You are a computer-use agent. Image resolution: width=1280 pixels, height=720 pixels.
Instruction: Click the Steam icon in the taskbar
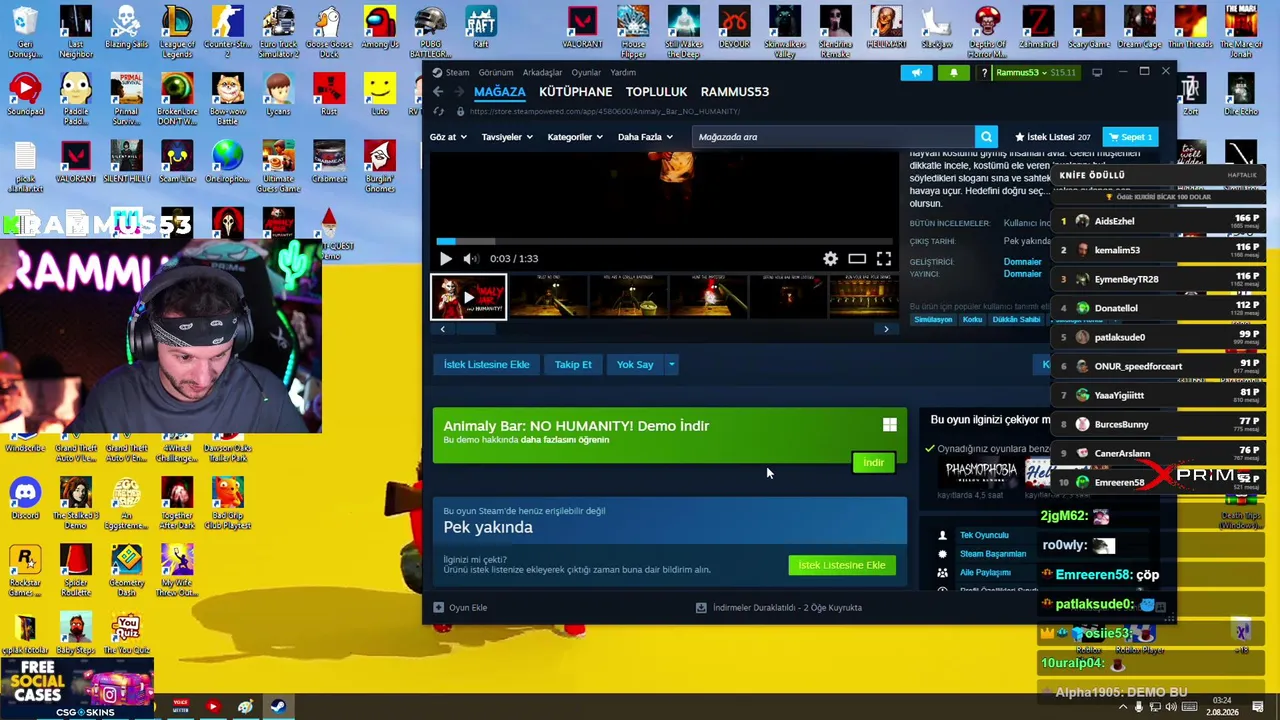coord(278,707)
